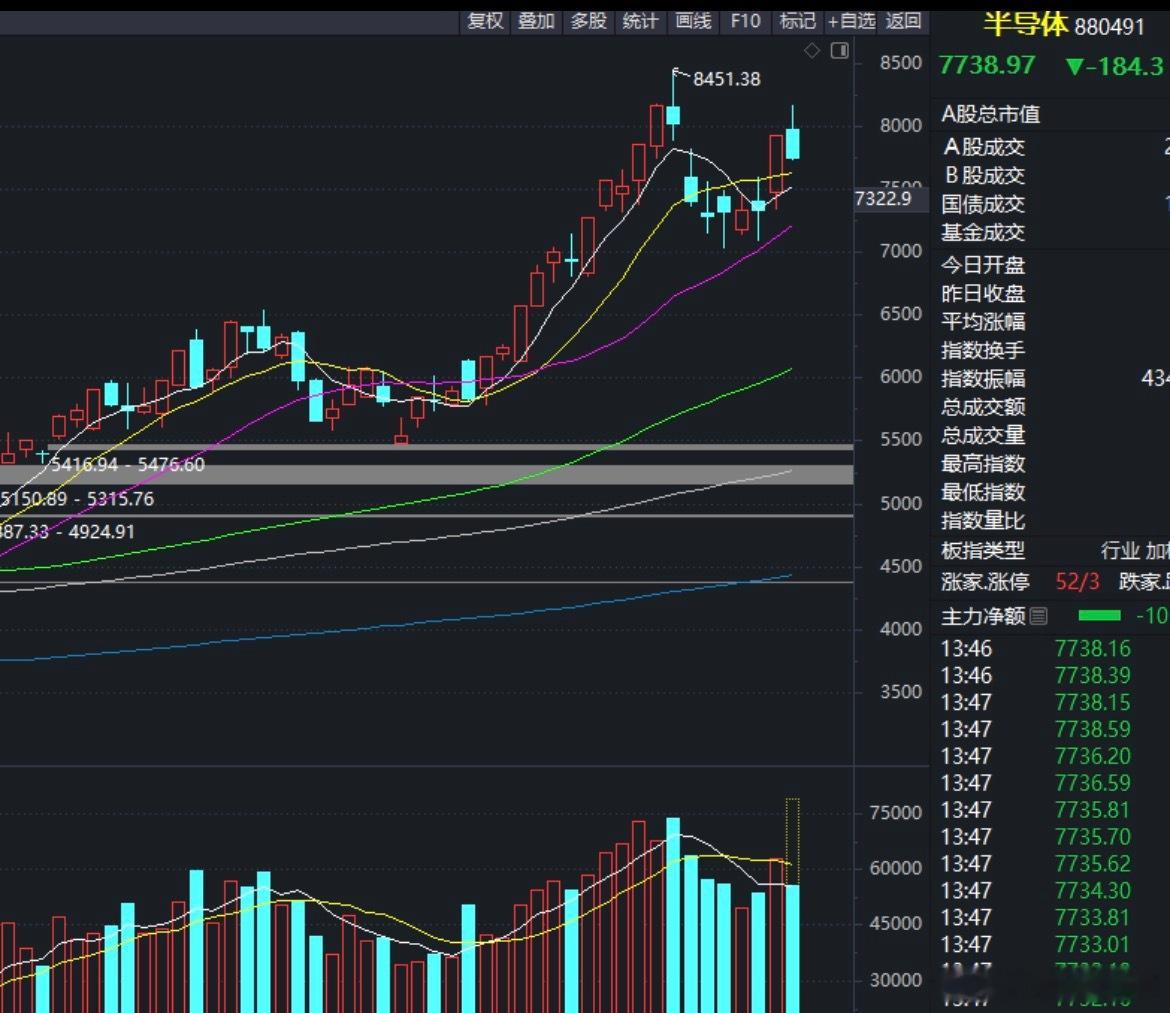Screen dimensions: 1170x1013
Task: Click the 75000 volume axis label
Action: click(x=895, y=812)
